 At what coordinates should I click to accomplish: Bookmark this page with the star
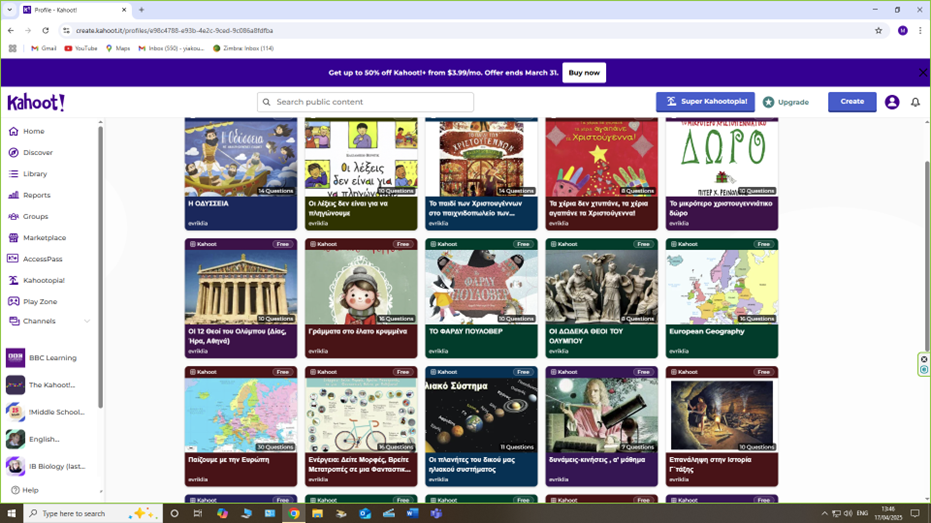pyautogui.click(x=878, y=30)
